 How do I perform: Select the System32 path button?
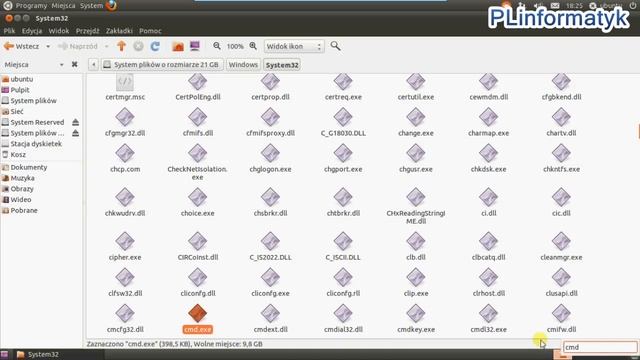point(282,65)
